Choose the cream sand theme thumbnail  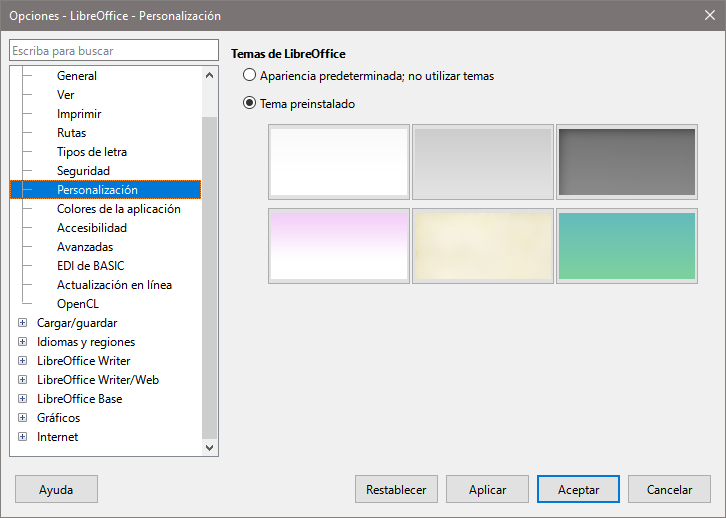tap(483, 246)
